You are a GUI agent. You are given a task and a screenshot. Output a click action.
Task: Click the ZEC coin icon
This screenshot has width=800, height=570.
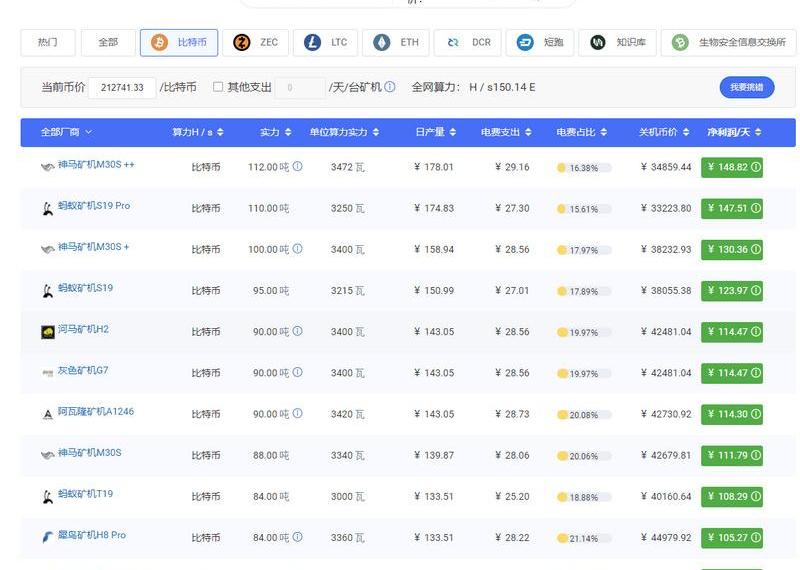point(242,42)
